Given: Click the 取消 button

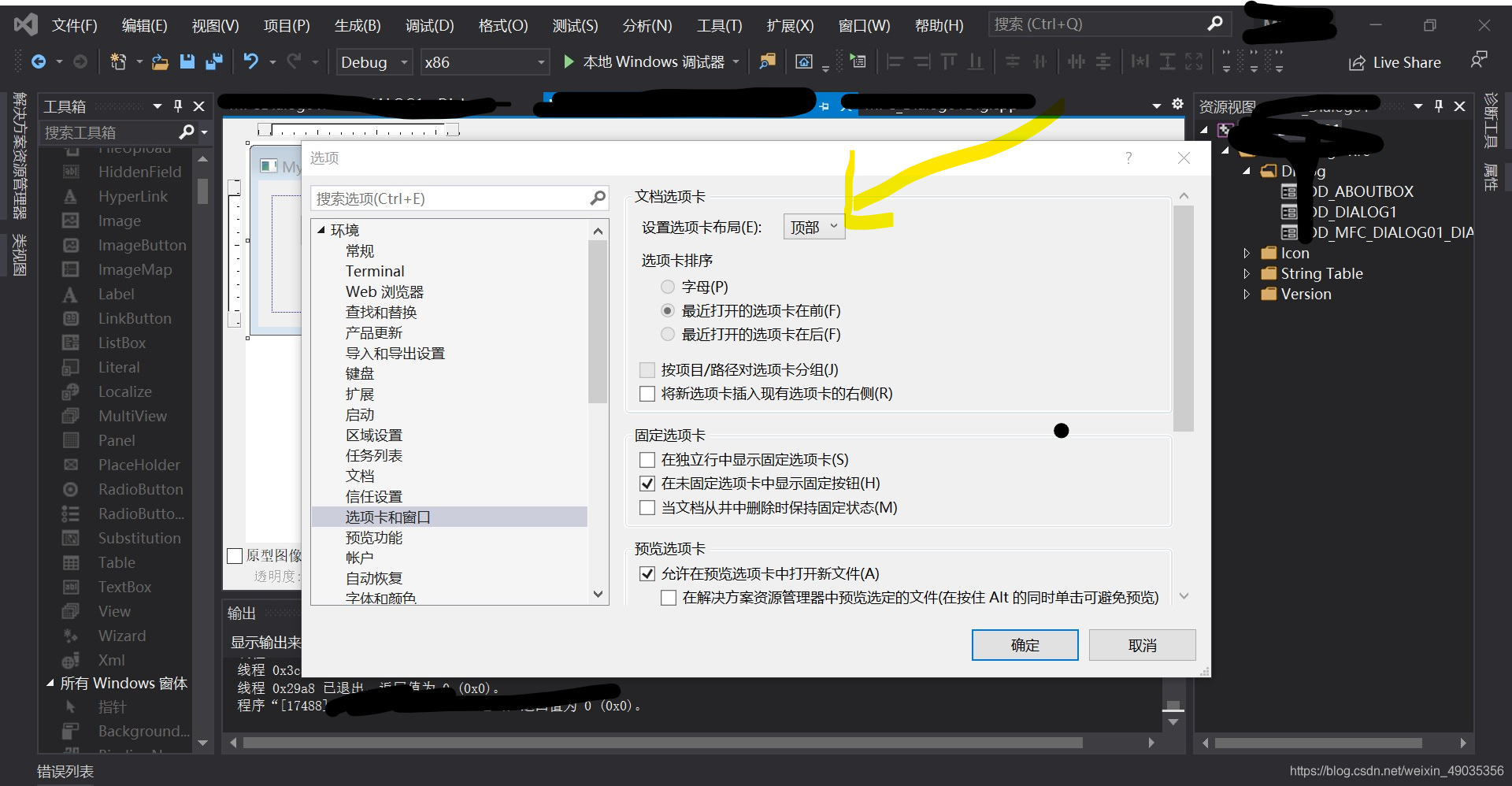Looking at the screenshot, I should tap(1142, 645).
